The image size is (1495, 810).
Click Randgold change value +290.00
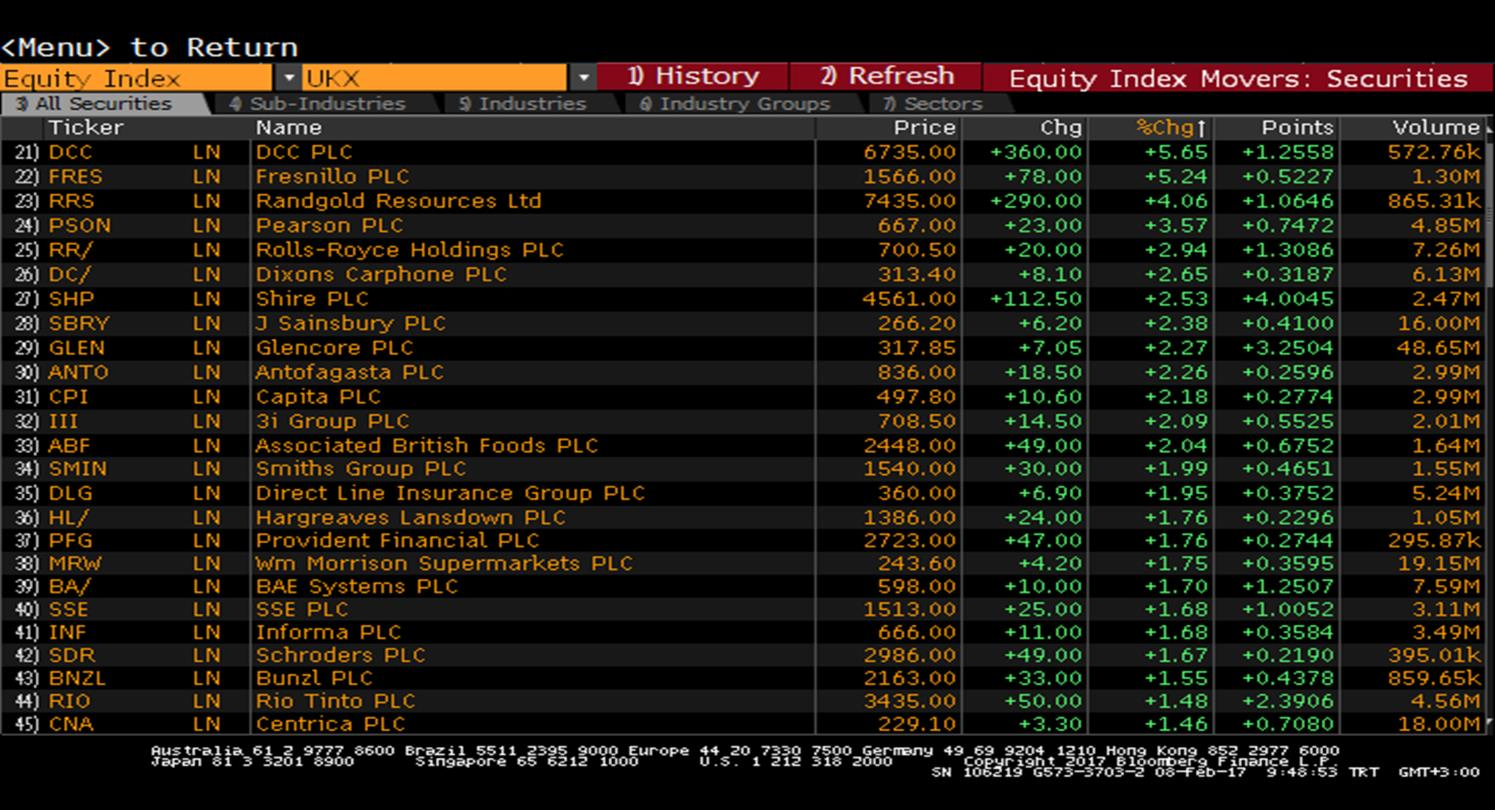(1036, 201)
